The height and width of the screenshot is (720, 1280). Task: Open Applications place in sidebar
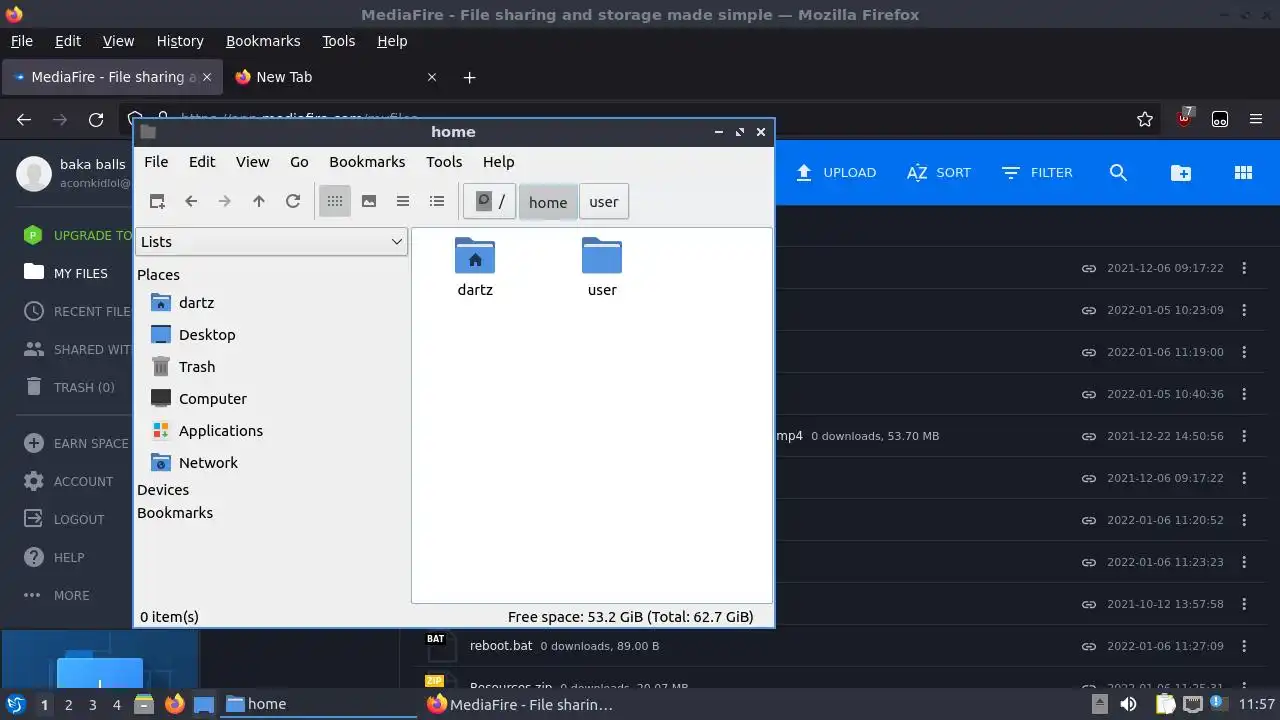221,430
